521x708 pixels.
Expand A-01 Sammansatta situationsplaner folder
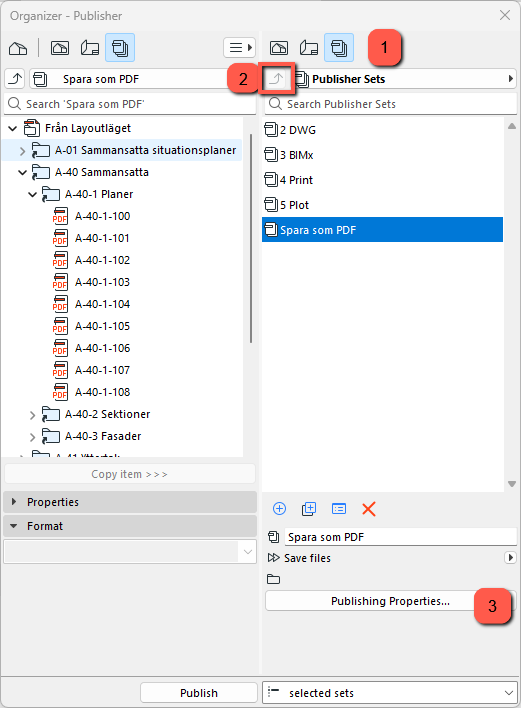[23, 151]
